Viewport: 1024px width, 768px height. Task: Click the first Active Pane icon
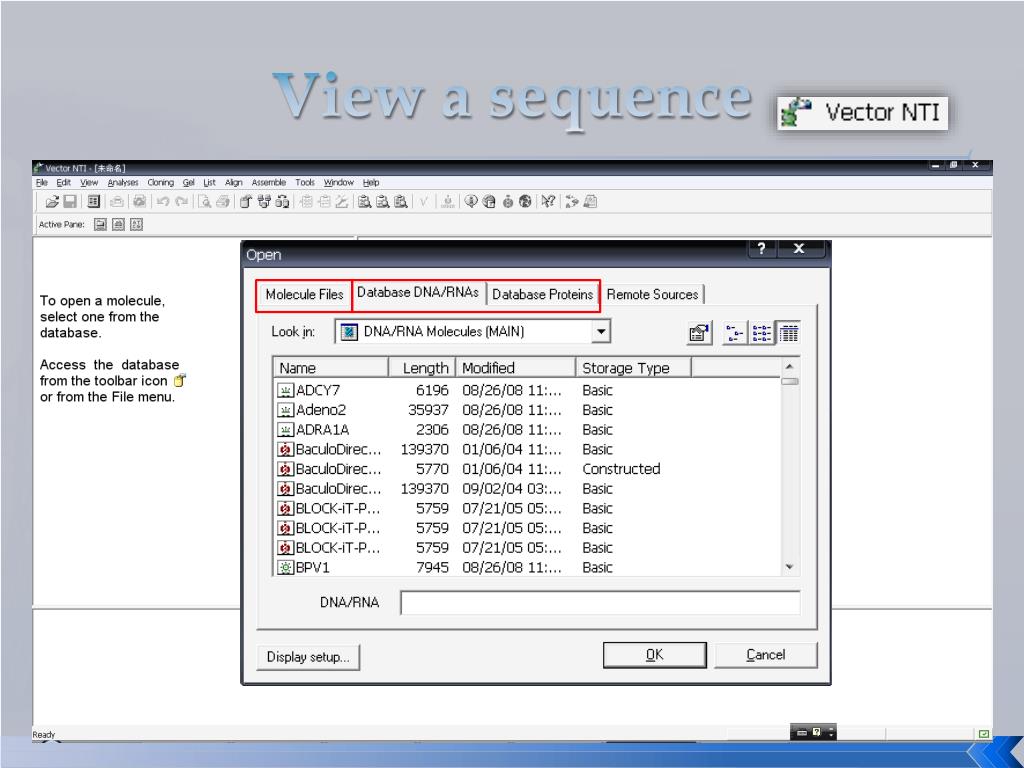click(100, 225)
